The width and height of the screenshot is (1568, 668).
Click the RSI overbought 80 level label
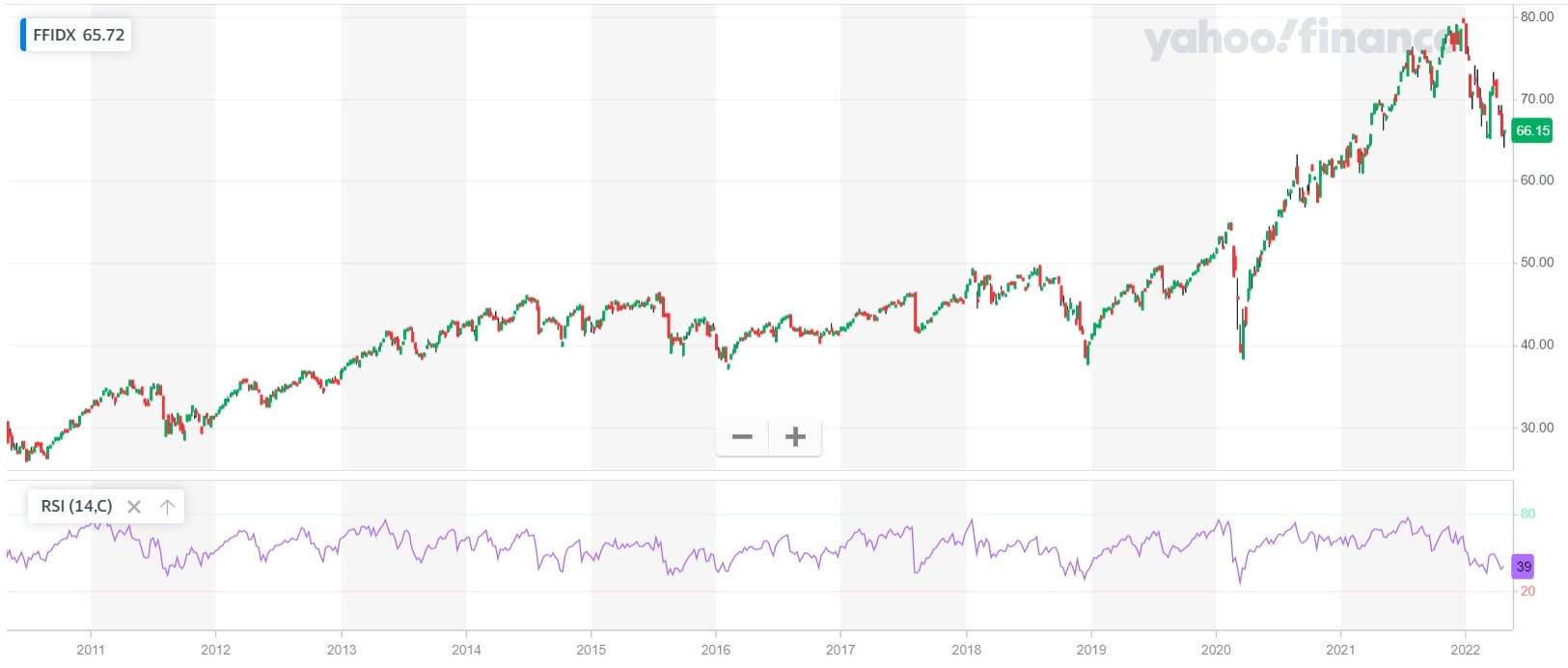click(1527, 514)
